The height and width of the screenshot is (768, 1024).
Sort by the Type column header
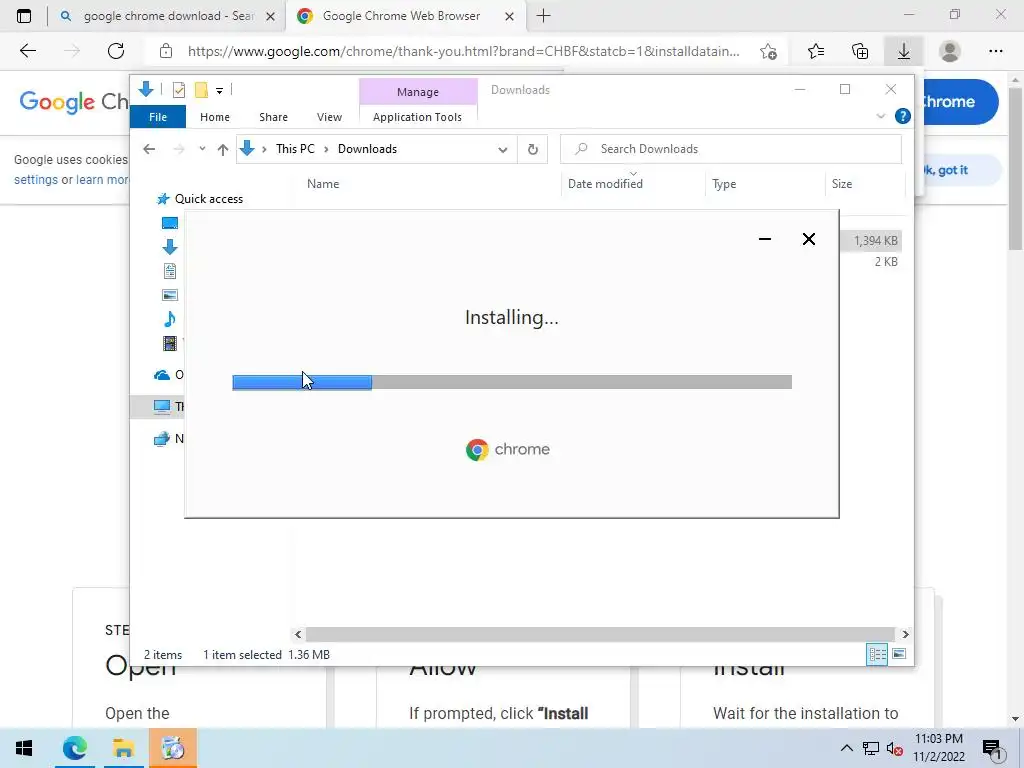pos(724,184)
